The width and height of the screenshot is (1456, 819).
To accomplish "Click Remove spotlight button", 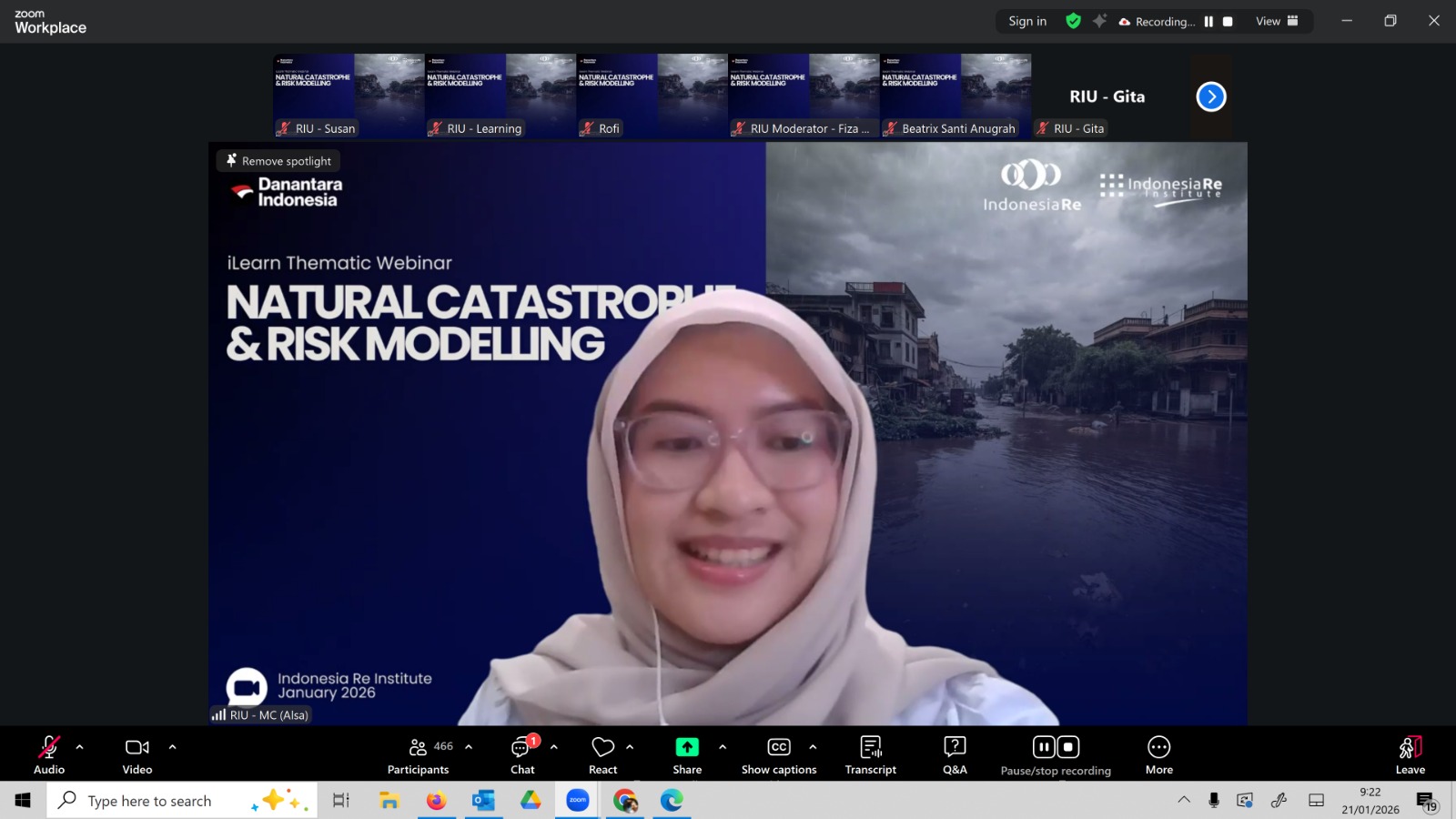I will pos(278,161).
